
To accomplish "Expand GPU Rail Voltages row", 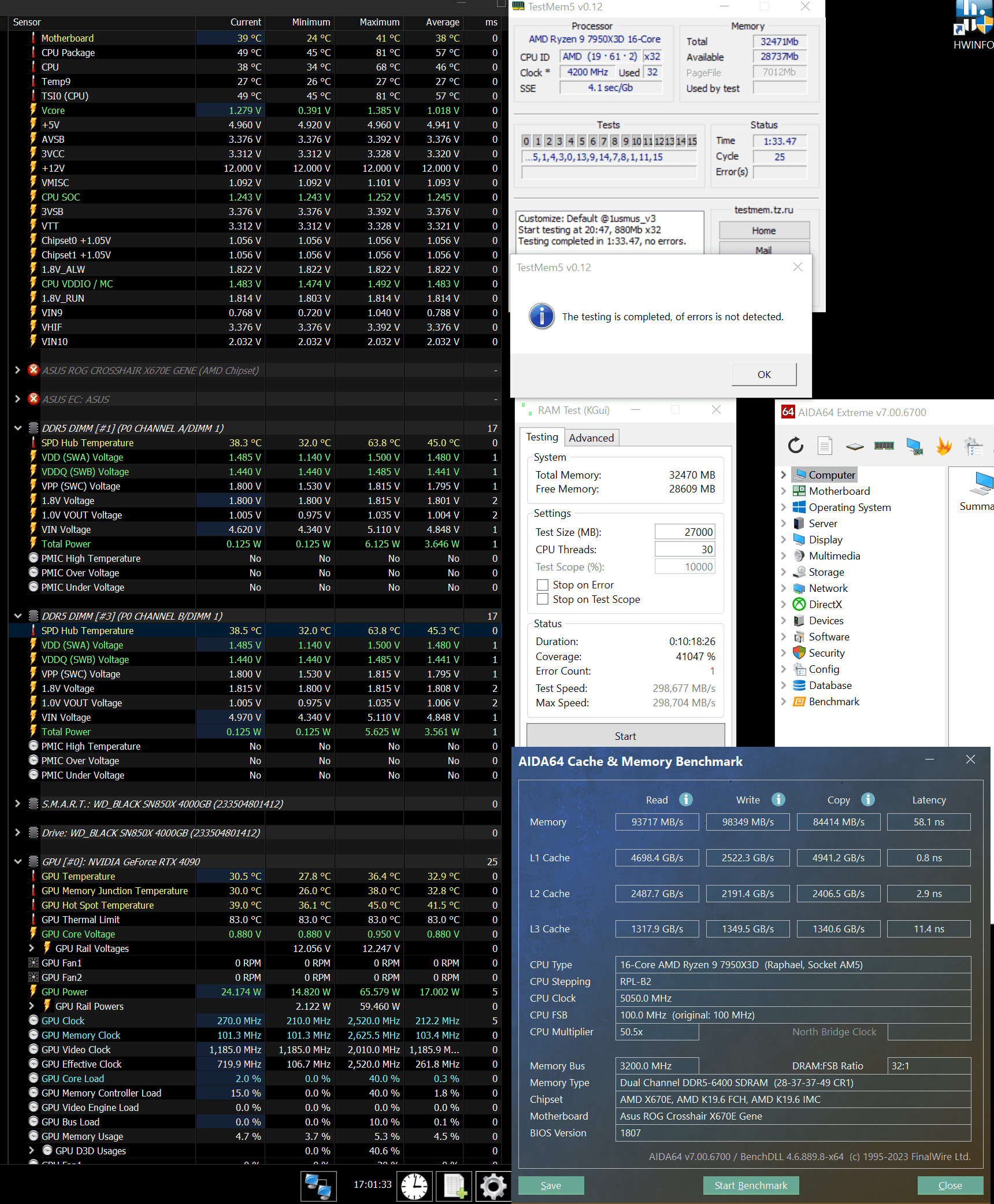I will click(32, 949).
